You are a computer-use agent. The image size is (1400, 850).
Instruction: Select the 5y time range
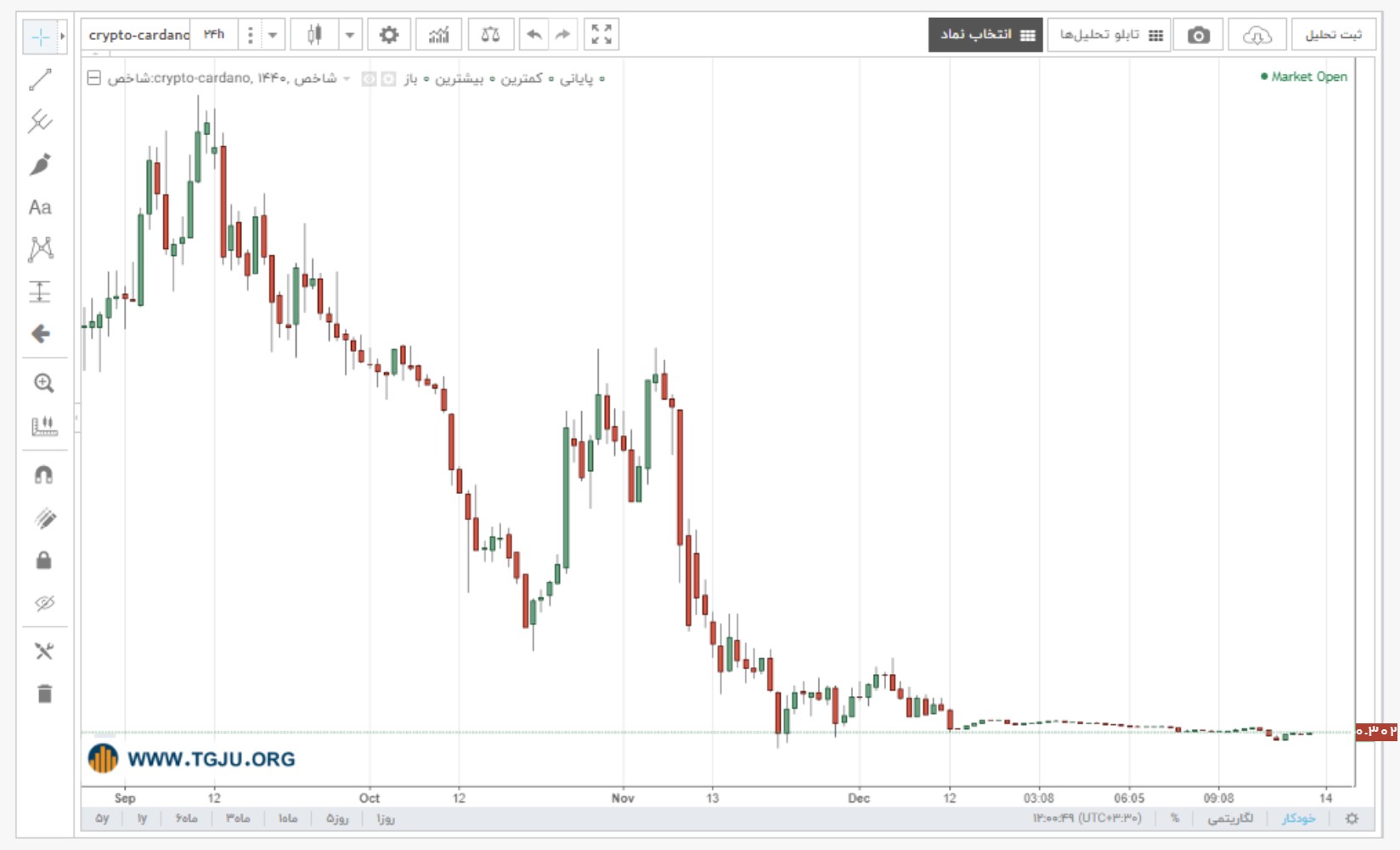point(102,819)
